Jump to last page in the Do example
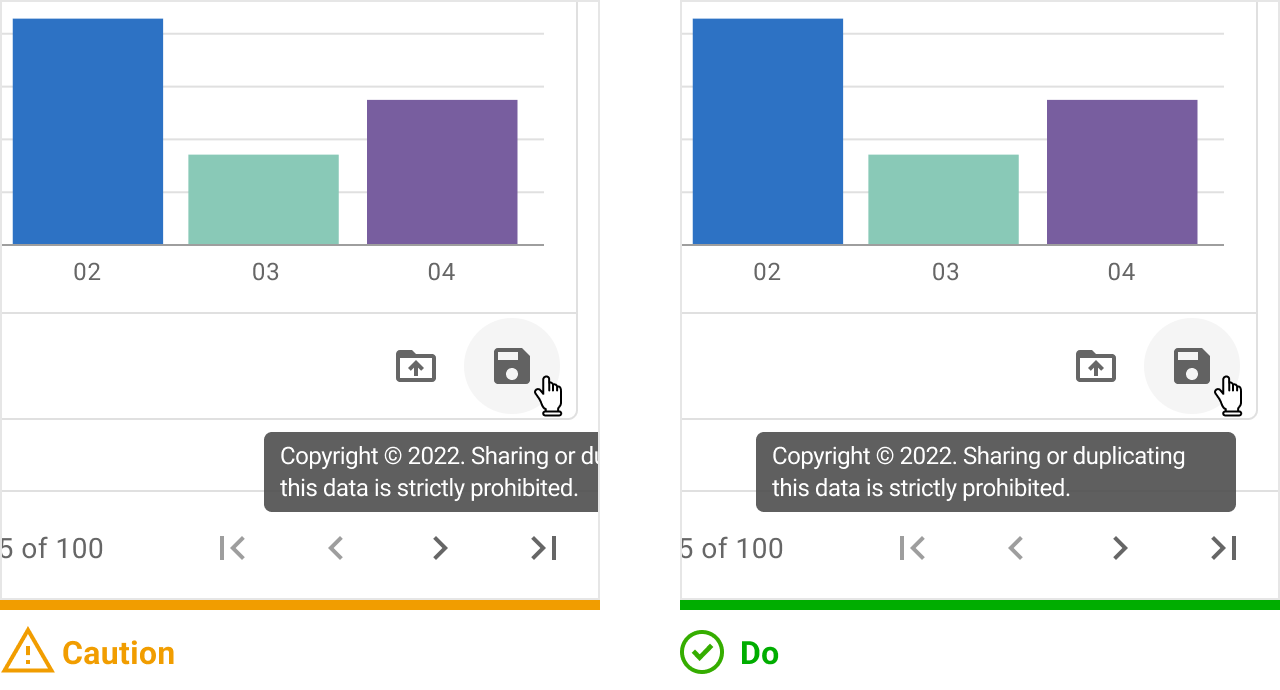 click(x=1224, y=548)
